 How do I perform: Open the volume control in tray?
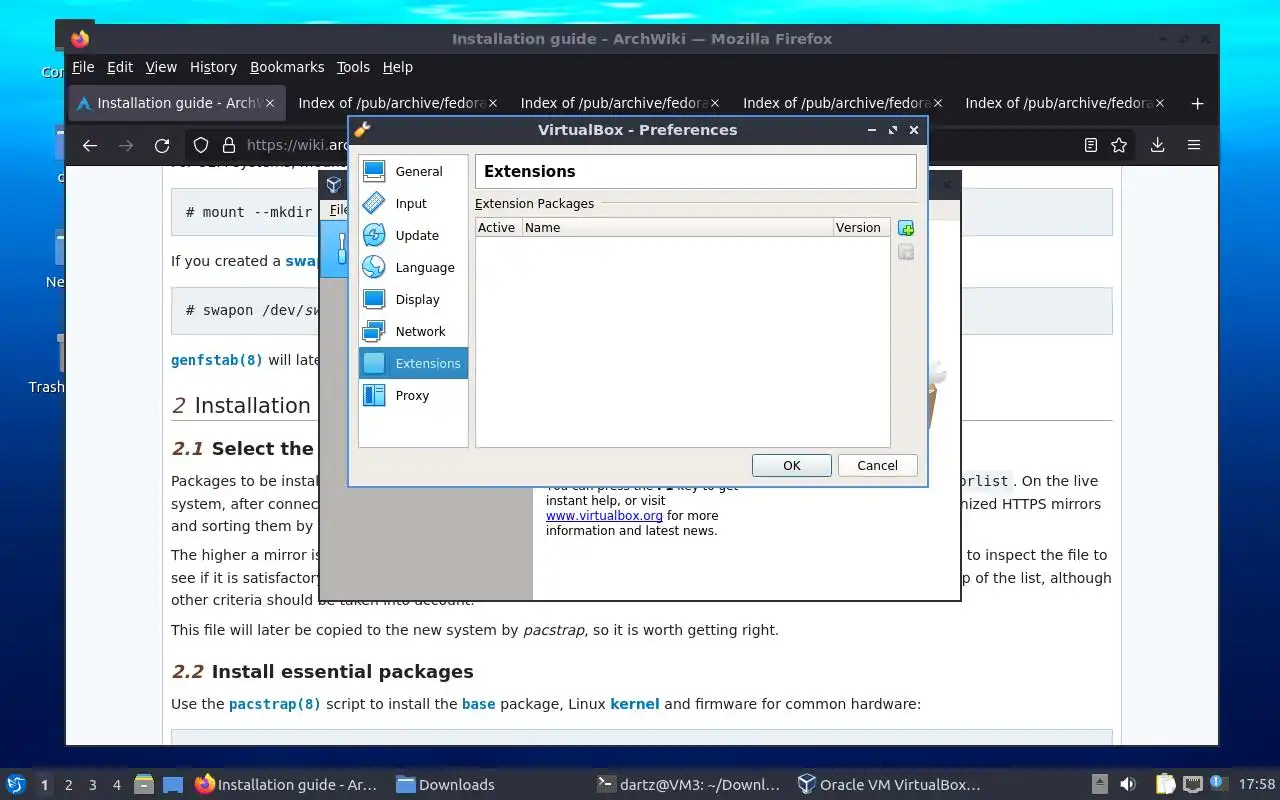click(x=1128, y=785)
